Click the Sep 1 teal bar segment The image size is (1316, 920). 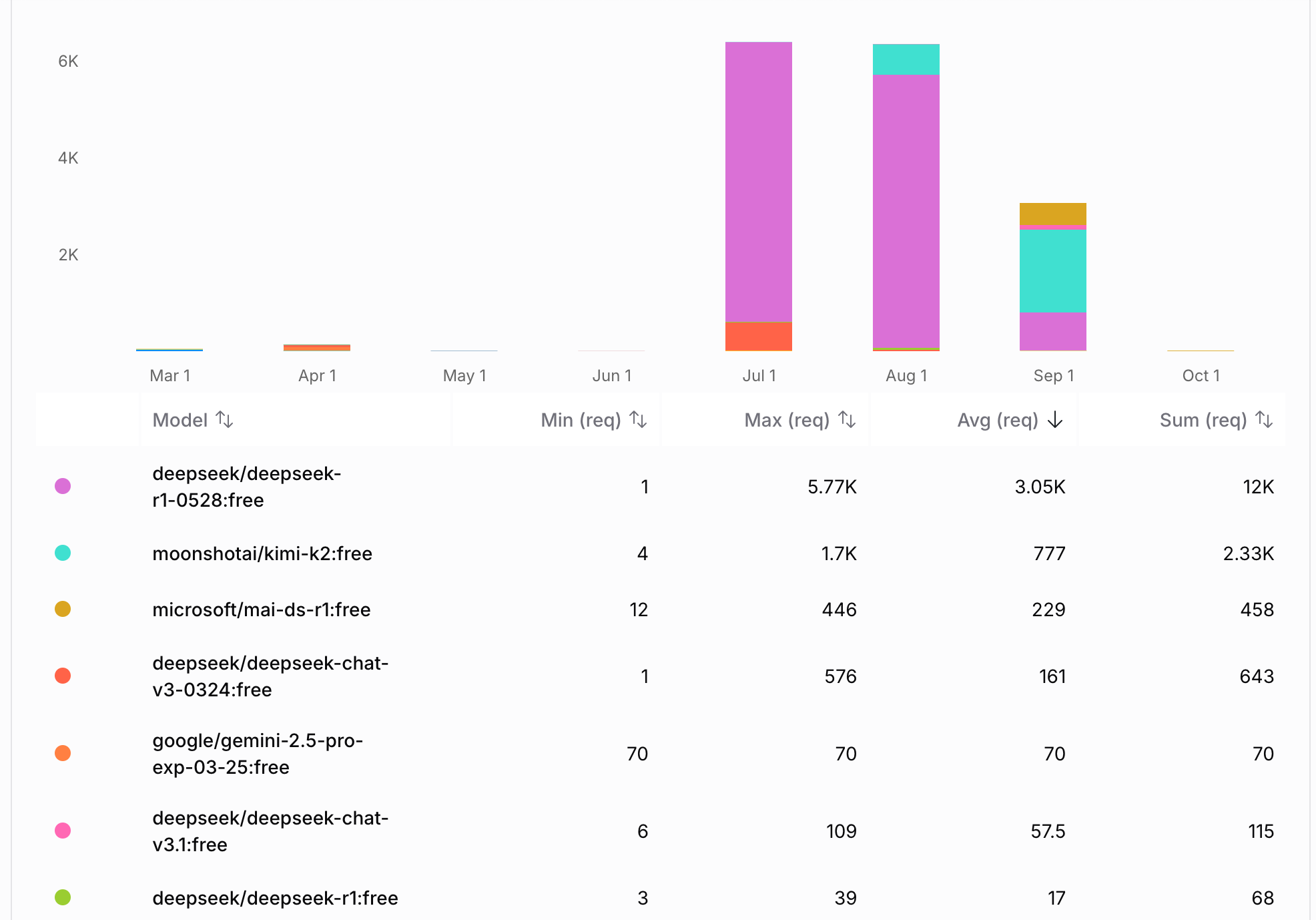click(1052, 270)
